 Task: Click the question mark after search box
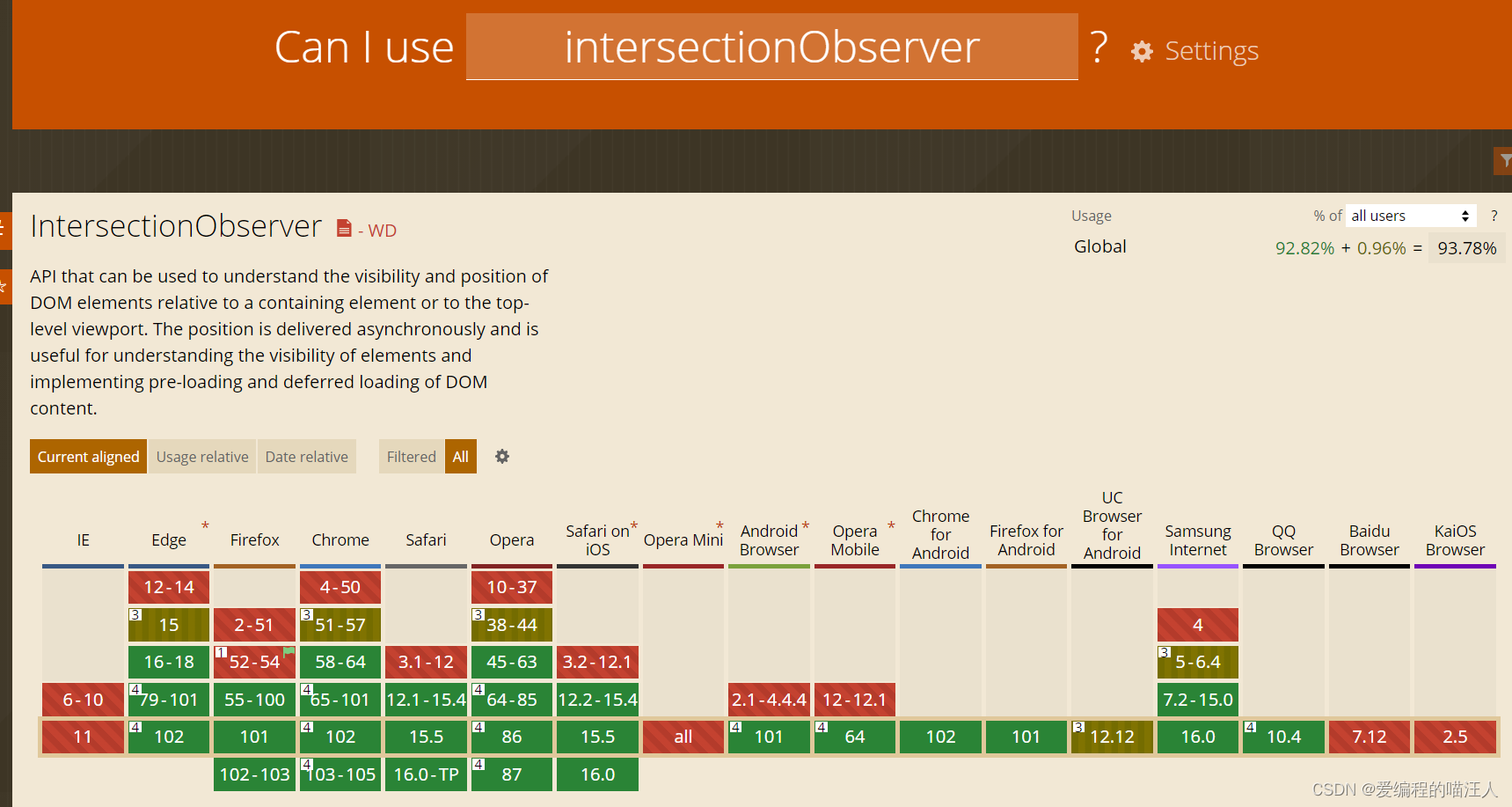point(1099,47)
